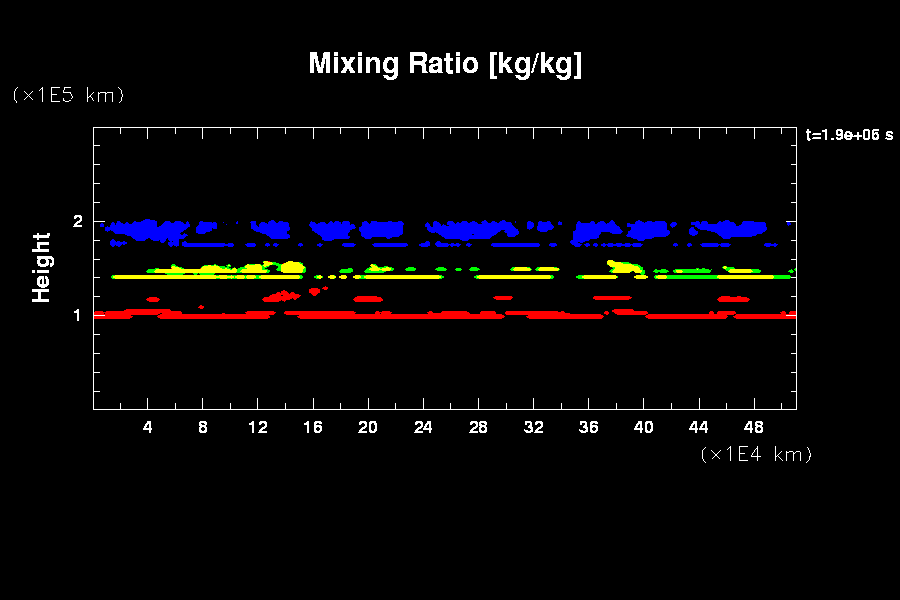
Task: Click x-axis tick label 24
Action: (423, 427)
